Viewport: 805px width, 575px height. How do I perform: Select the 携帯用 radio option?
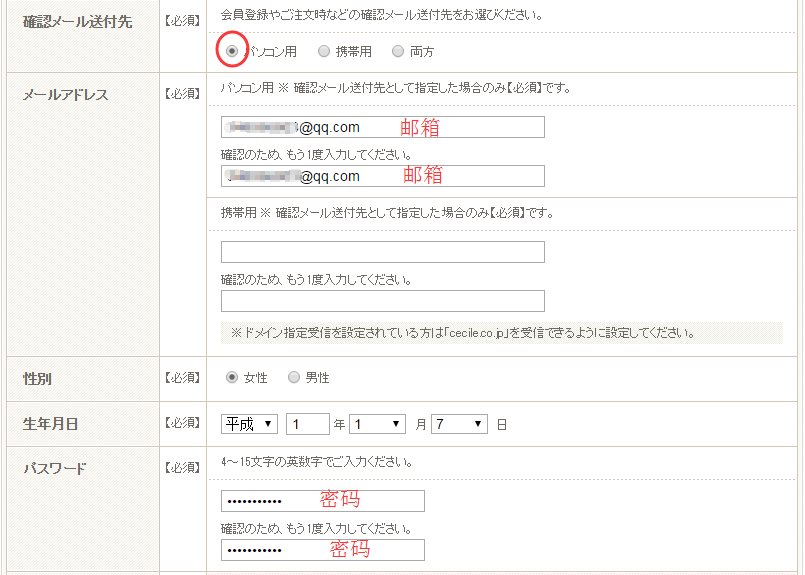324,51
